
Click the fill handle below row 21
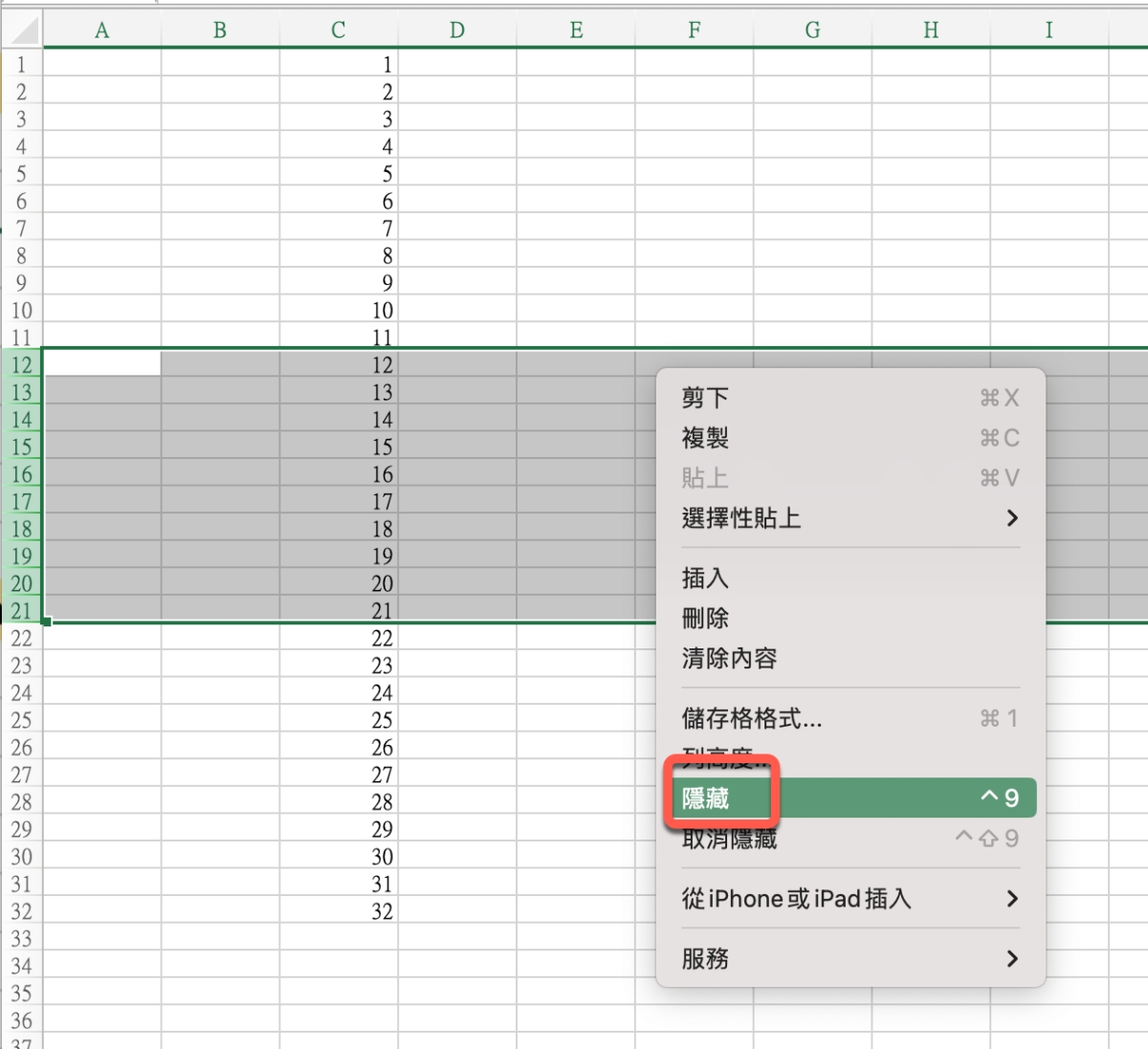pos(46,623)
